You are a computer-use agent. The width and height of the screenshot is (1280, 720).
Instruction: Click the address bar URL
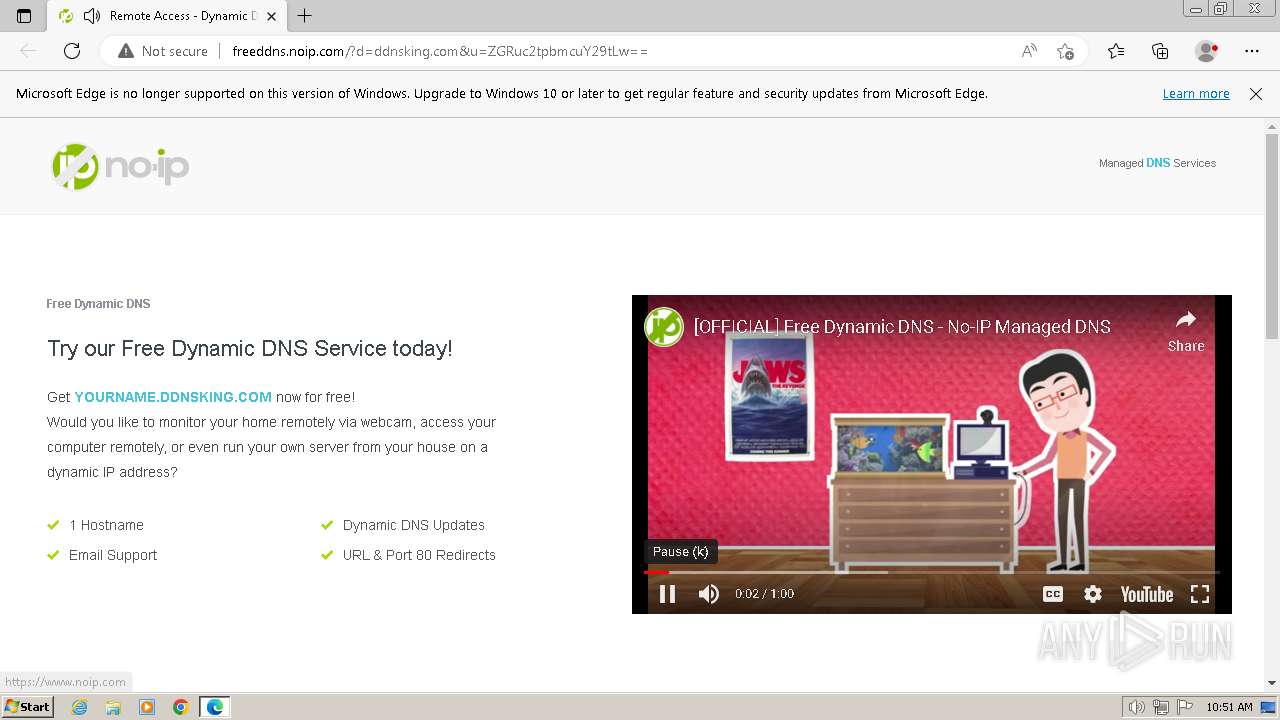point(440,51)
